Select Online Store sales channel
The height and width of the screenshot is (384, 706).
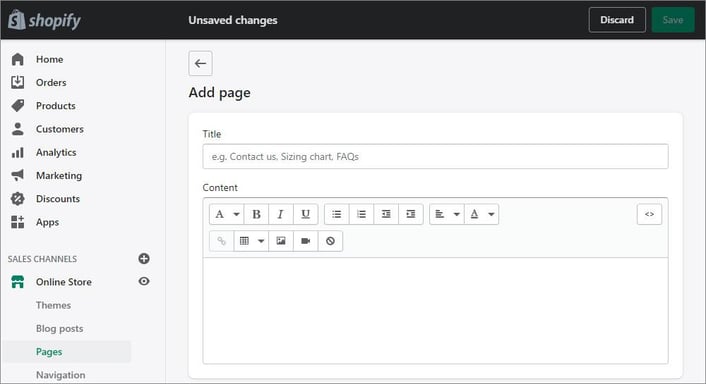(x=64, y=282)
